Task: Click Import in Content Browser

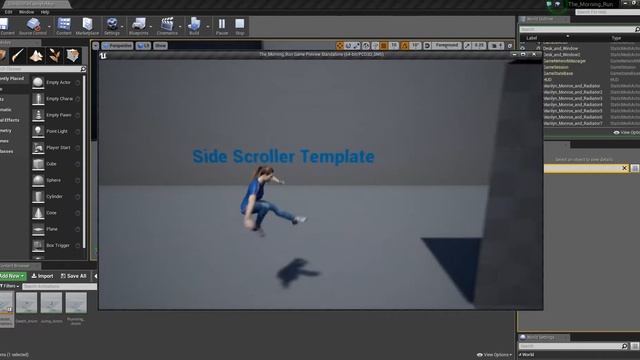Action: pyautogui.click(x=42, y=276)
